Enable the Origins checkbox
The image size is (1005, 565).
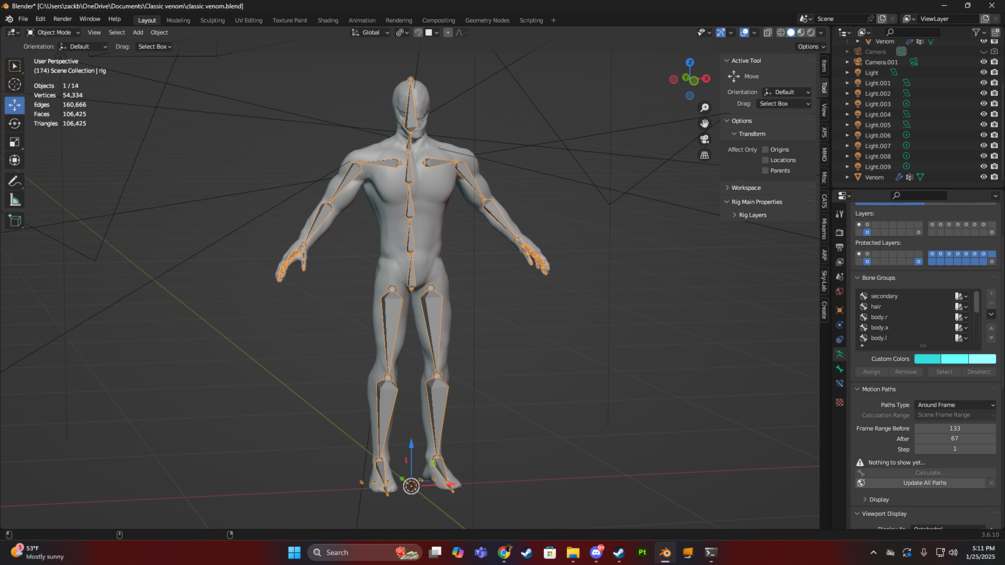point(765,149)
